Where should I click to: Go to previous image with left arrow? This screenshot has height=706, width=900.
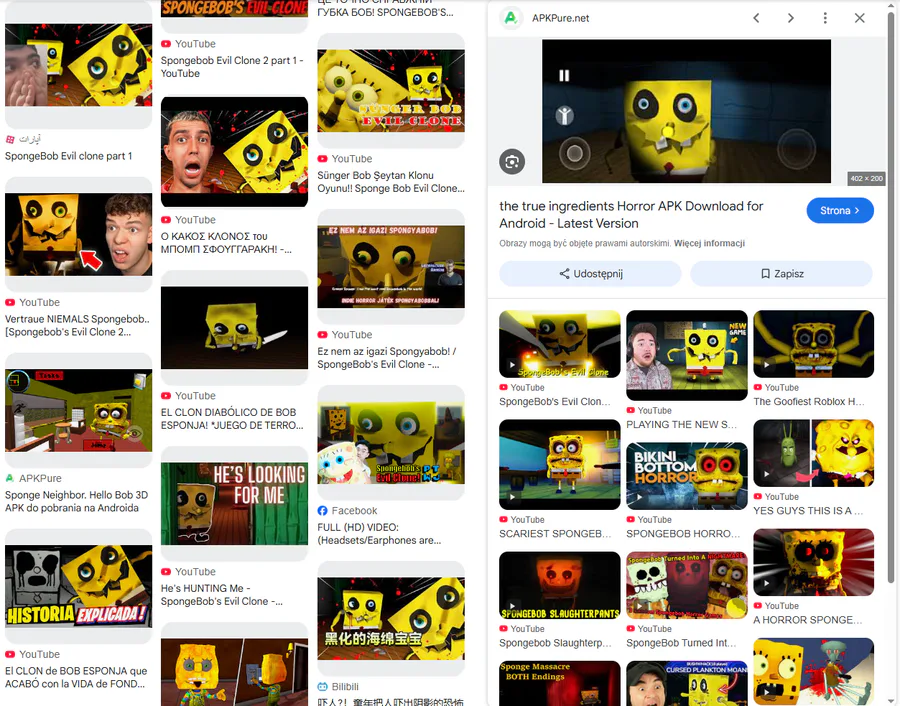[x=756, y=18]
